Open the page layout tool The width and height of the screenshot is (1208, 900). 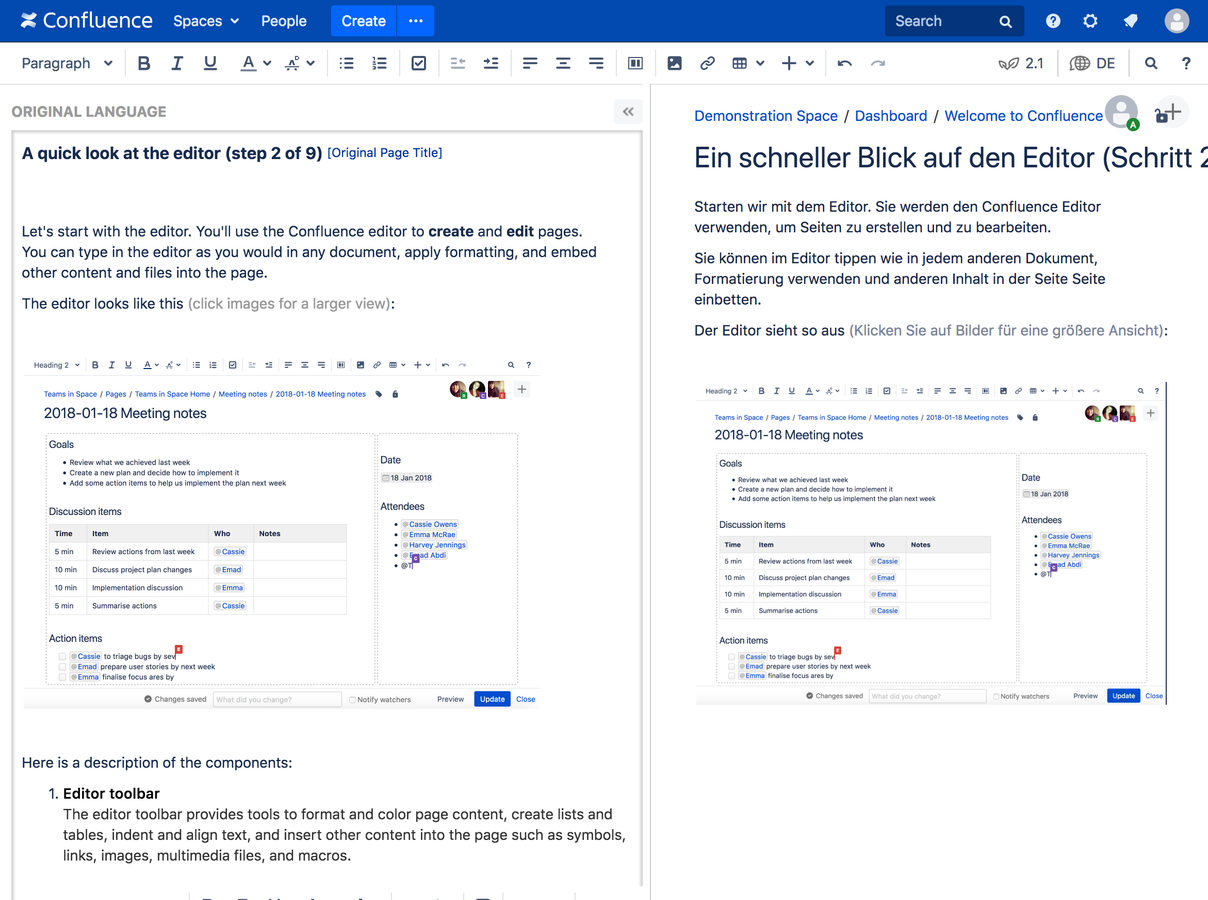[635, 63]
